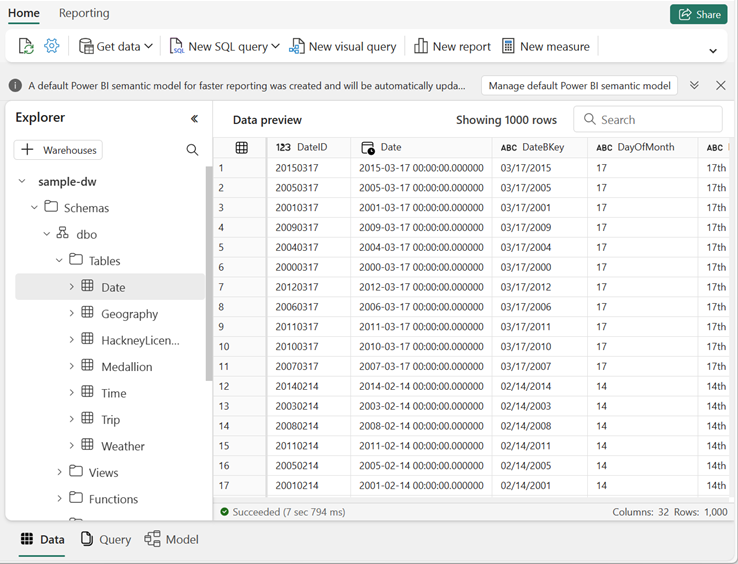Click the DateID column header

coord(308,147)
